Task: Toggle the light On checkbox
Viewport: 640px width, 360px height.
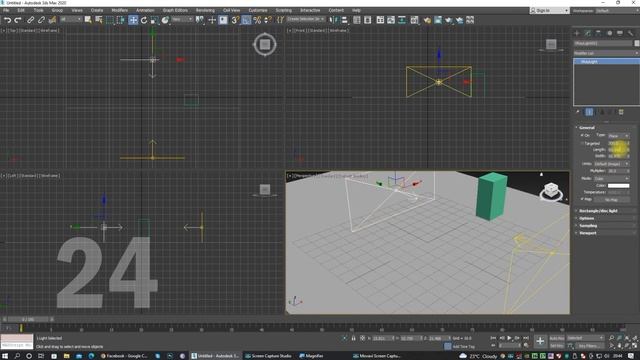Action: pyautogui.click(x=582, y=135)
